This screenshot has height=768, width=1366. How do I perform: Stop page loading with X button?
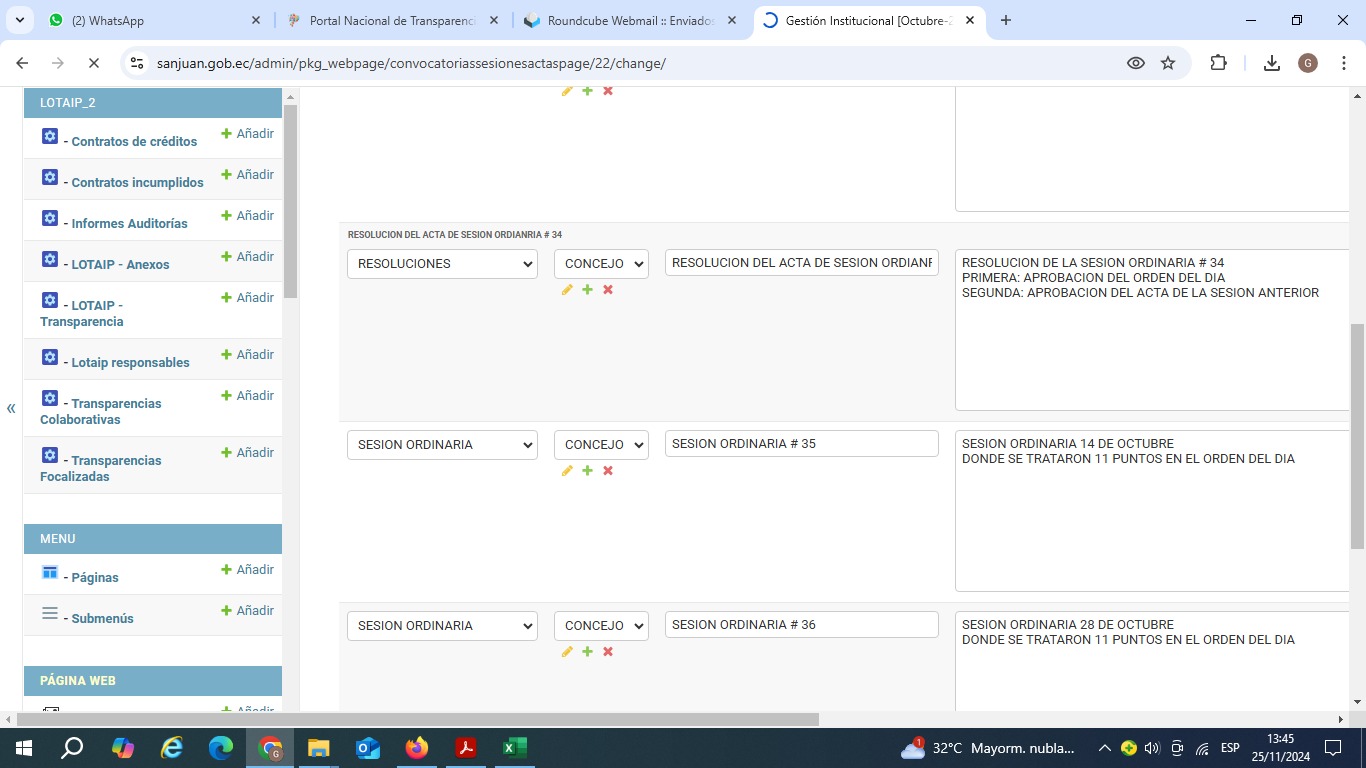93,63
